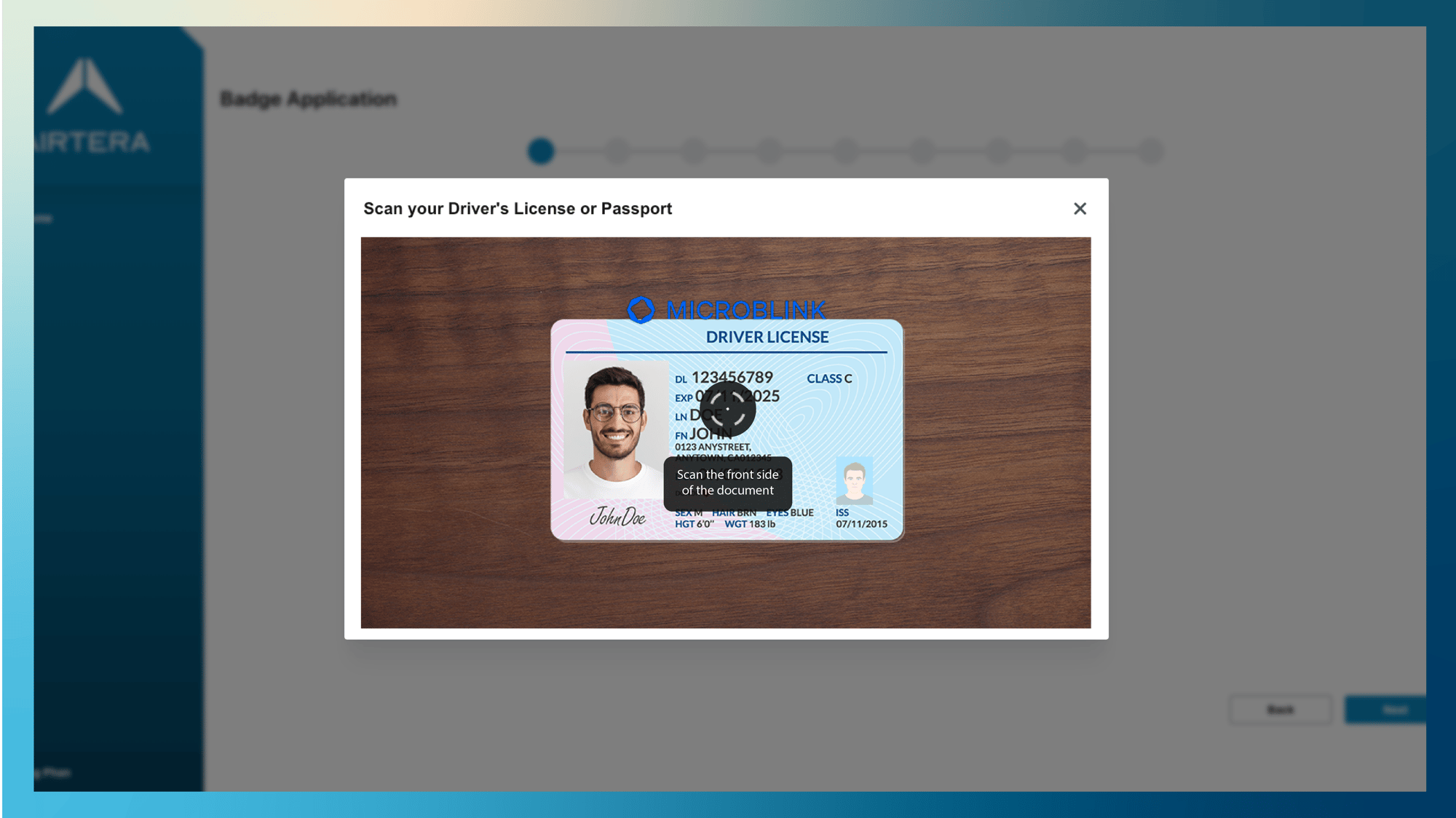The image size is (1456, 818).
Task: Click the DL number 123456789
Action: pyautogui.click(x=732, y=377)
